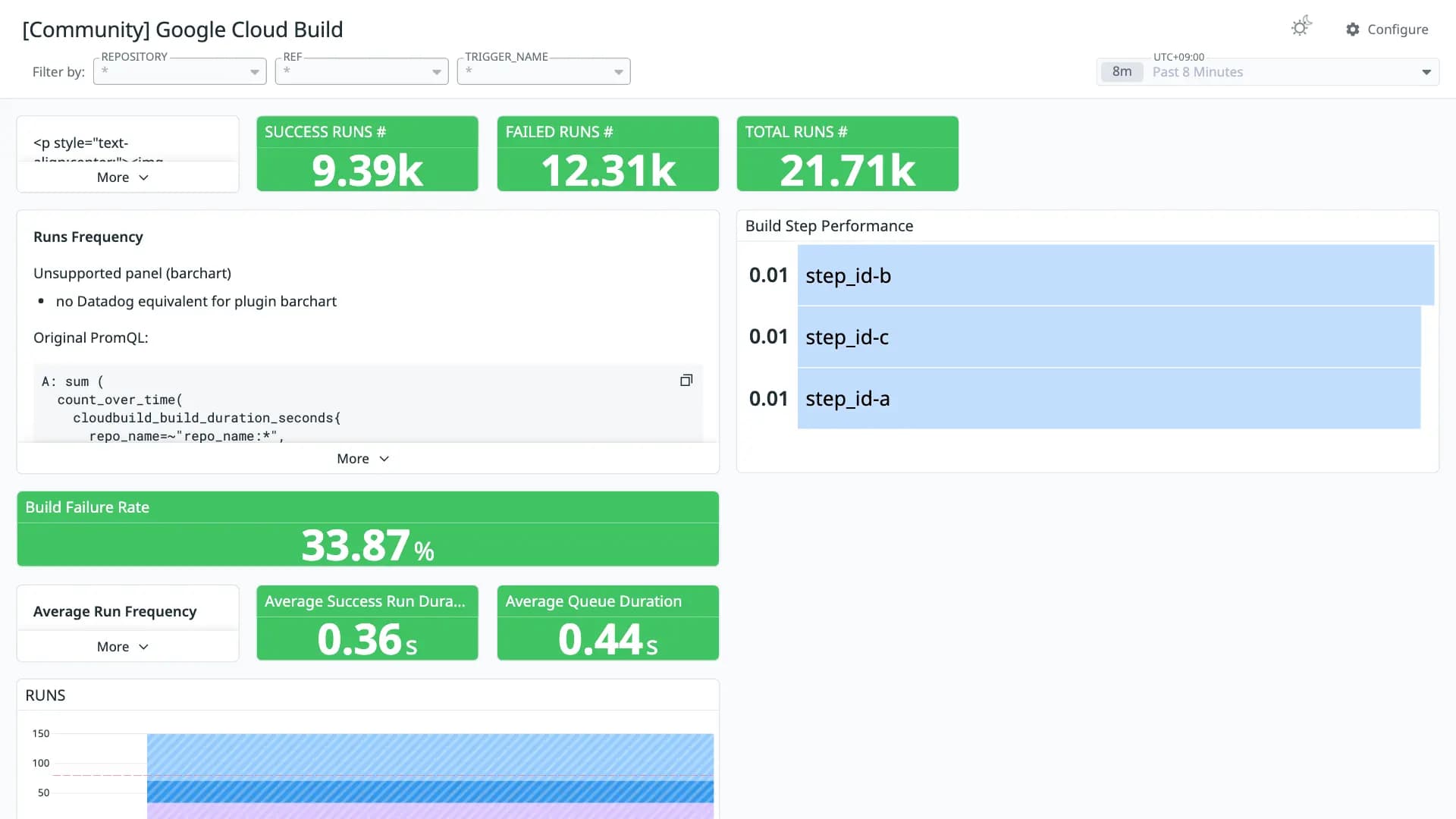Image resolution: width=1456 pixels, height=819 pixels.
Task: Click the step_id-a bar
Action: pos(1109,399)
